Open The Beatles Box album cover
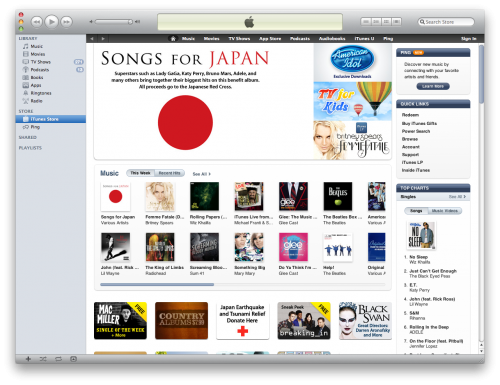Viewport: 500px width, 385px height. pos(338,196)
